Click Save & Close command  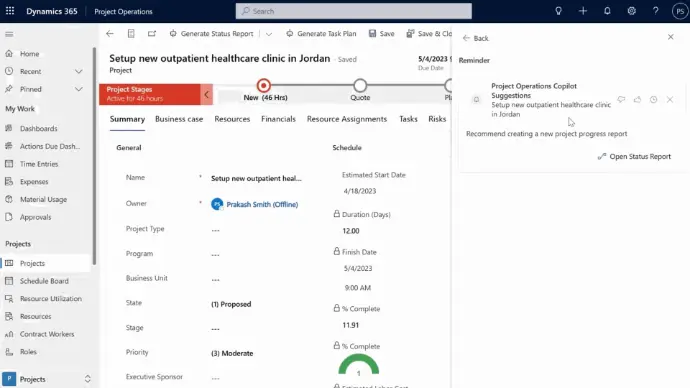click(429, 33)
